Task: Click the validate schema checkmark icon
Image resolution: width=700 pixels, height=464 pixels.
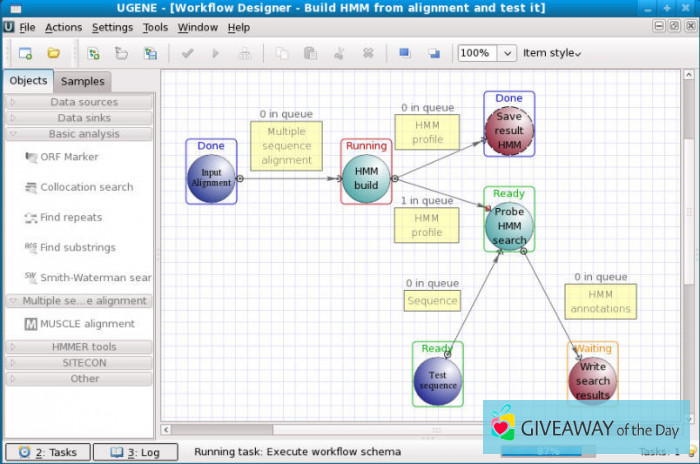Action: coord(187,53)
